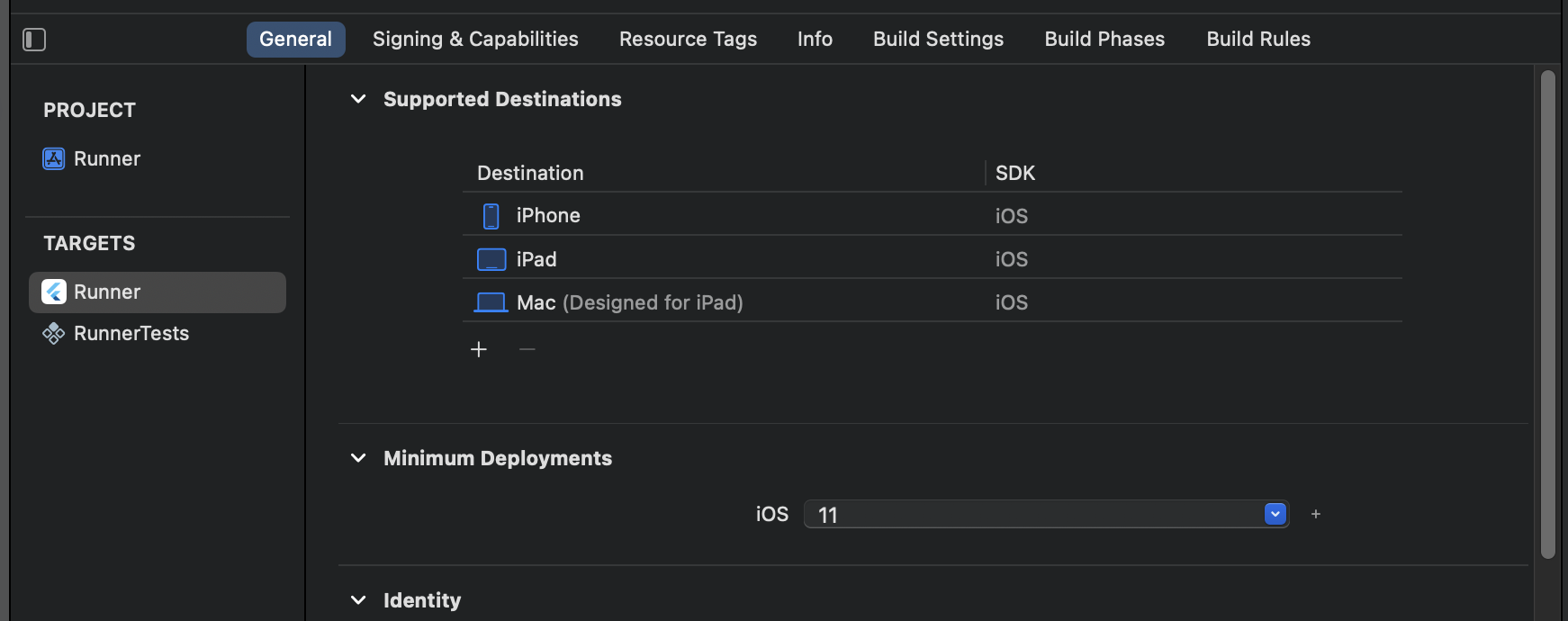Click the Runner project blueprint icon
The image size is (1568, 621).
[54, 159]
